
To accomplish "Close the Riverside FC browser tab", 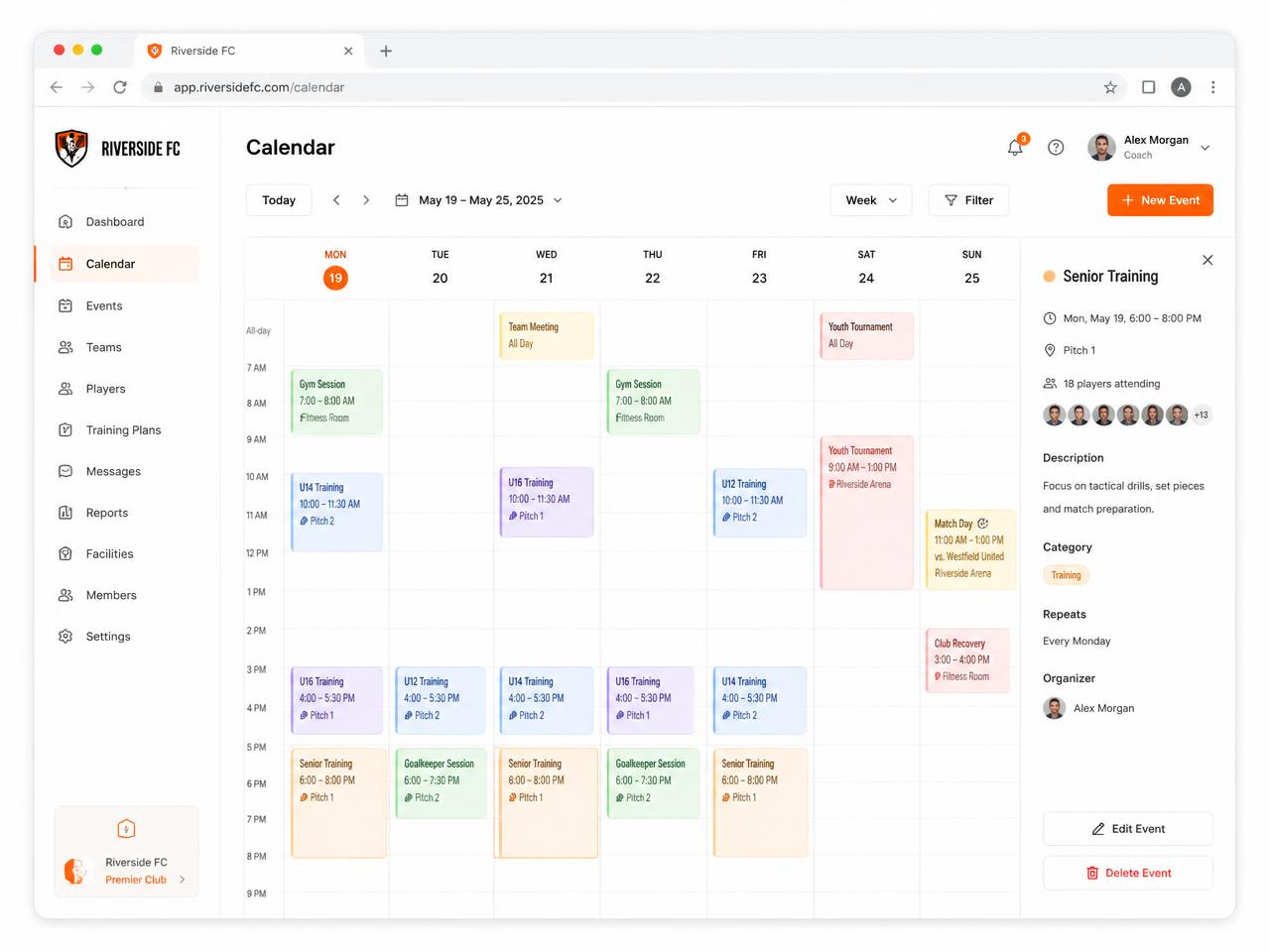I will [x=348, y=51].
